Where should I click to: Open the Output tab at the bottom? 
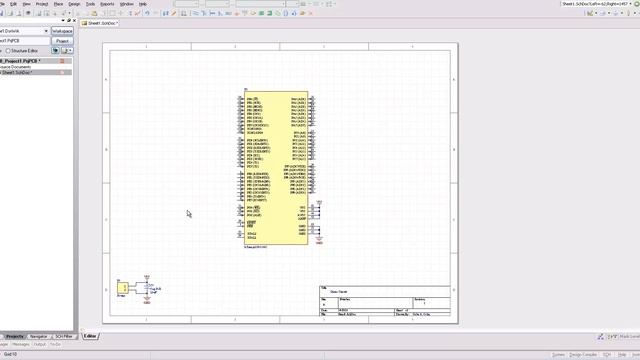pyautogui.click(x=39, y=344)
